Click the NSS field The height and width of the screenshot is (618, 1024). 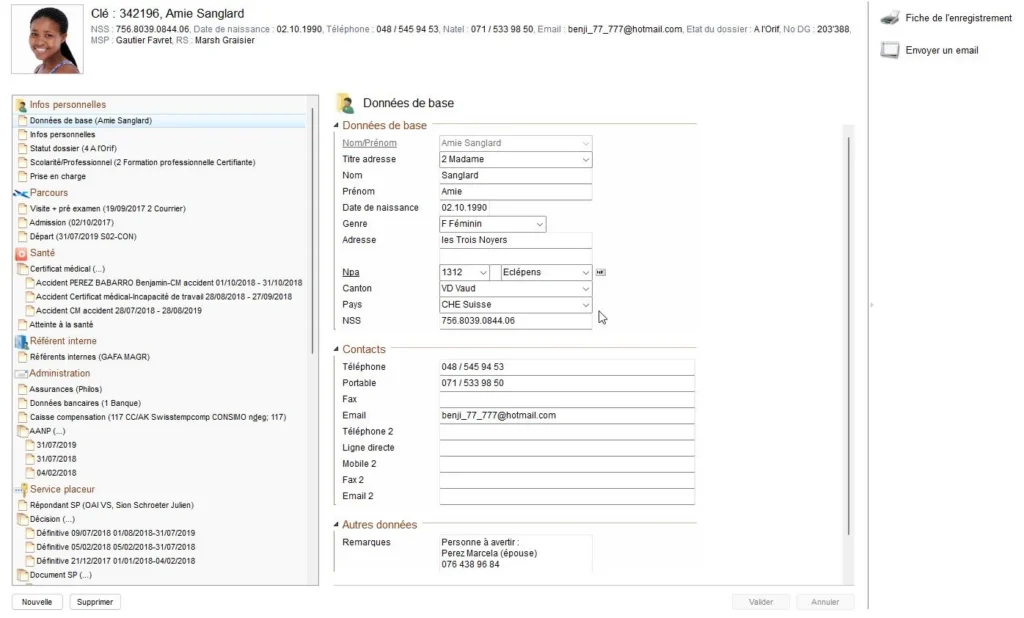[x=515, y=321]
